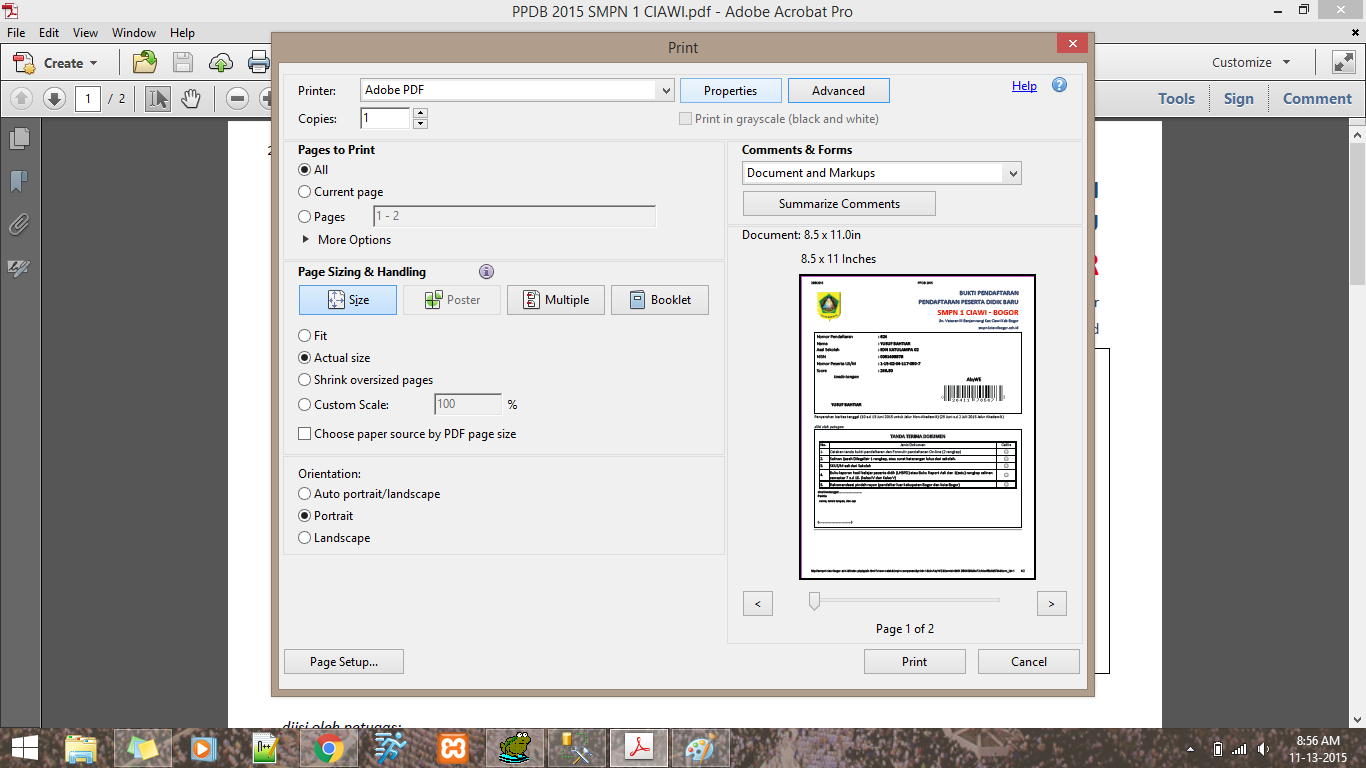The height and width of the screenshot is (768, 1366).
Task: Select the Size page sizing mode
Action: coord(347,299)
